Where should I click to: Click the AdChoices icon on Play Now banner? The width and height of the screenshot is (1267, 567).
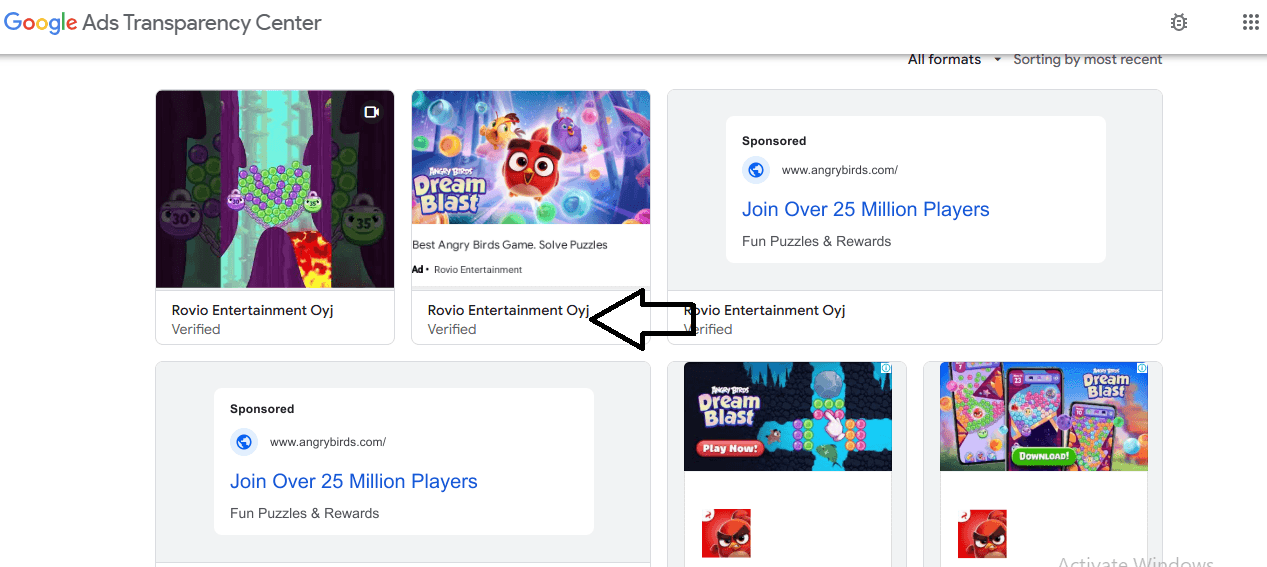pos(886,368)
